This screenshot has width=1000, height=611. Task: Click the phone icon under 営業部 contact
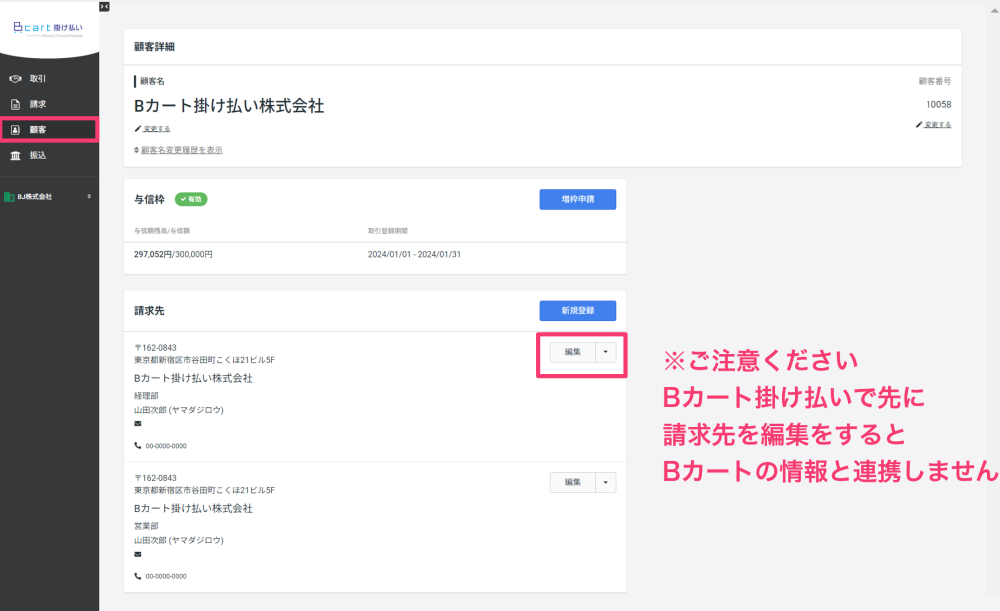click(138, 576)
